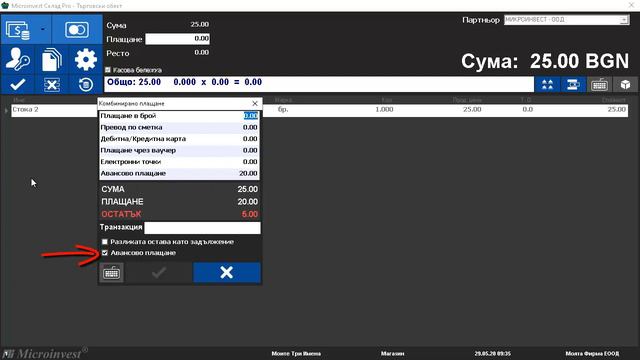Select the Авансово плащане row with 20.00
The width and height of the screenshot is (640, 360).
[x=179, y=173]
